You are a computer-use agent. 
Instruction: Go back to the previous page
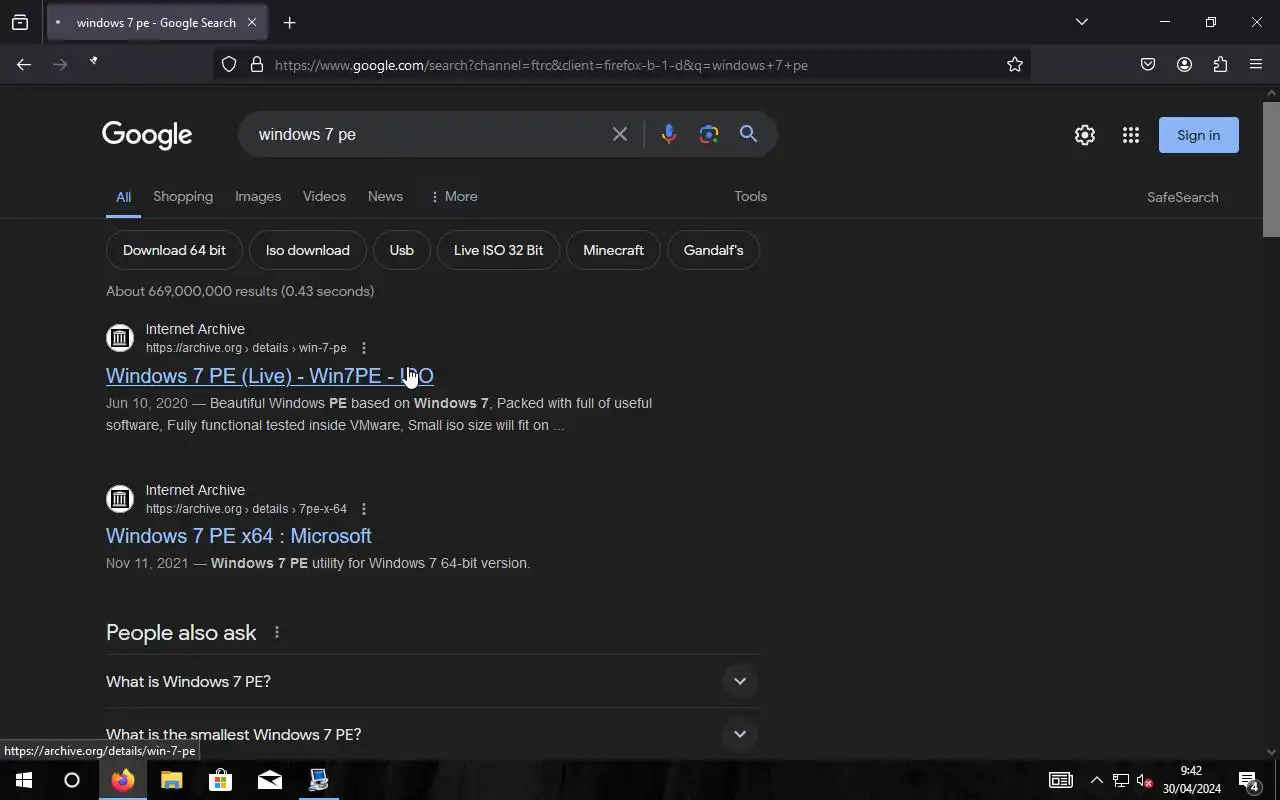click(24, 65)
